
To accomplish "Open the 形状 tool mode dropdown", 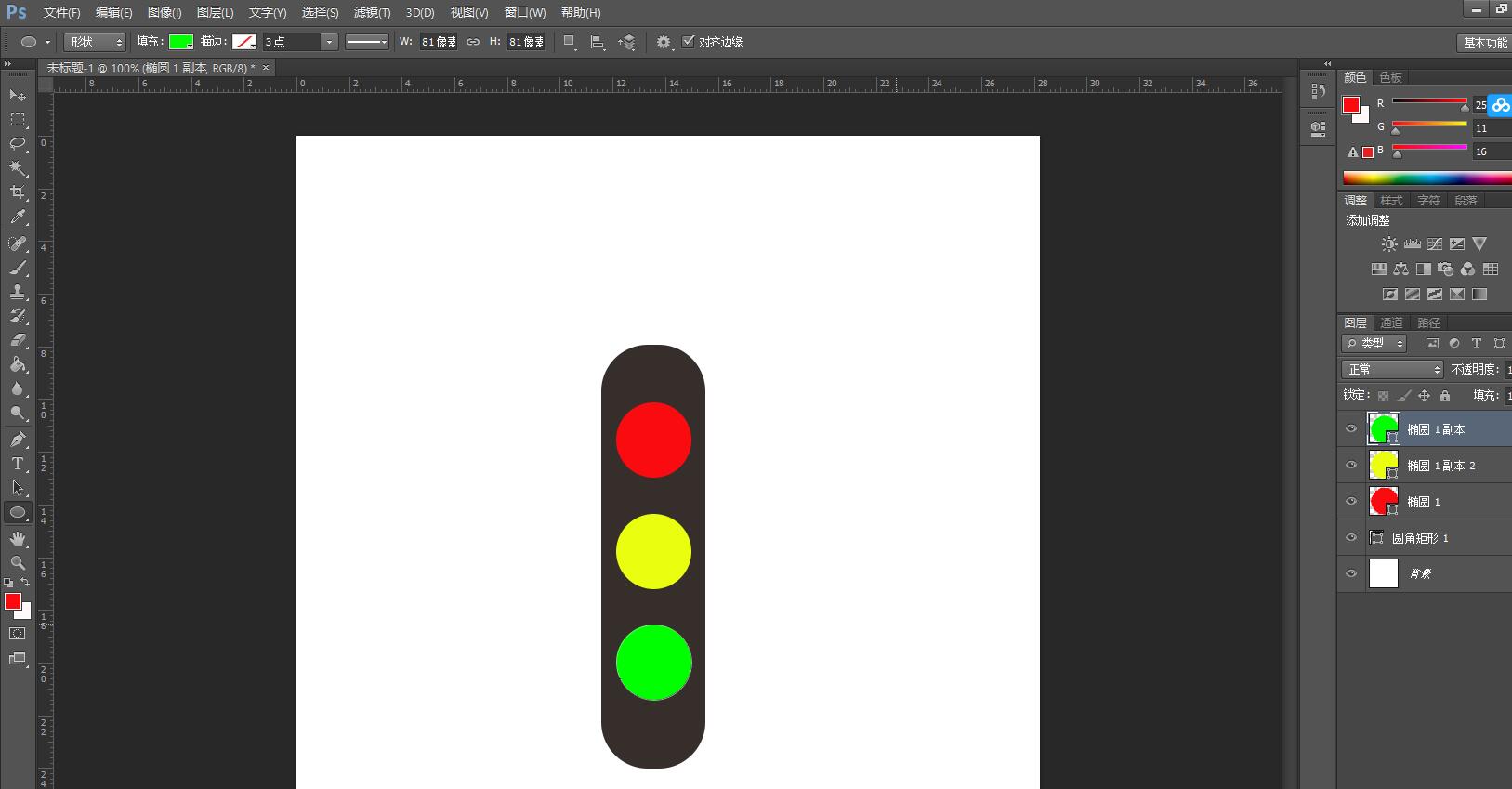I will tap(95, 42).
